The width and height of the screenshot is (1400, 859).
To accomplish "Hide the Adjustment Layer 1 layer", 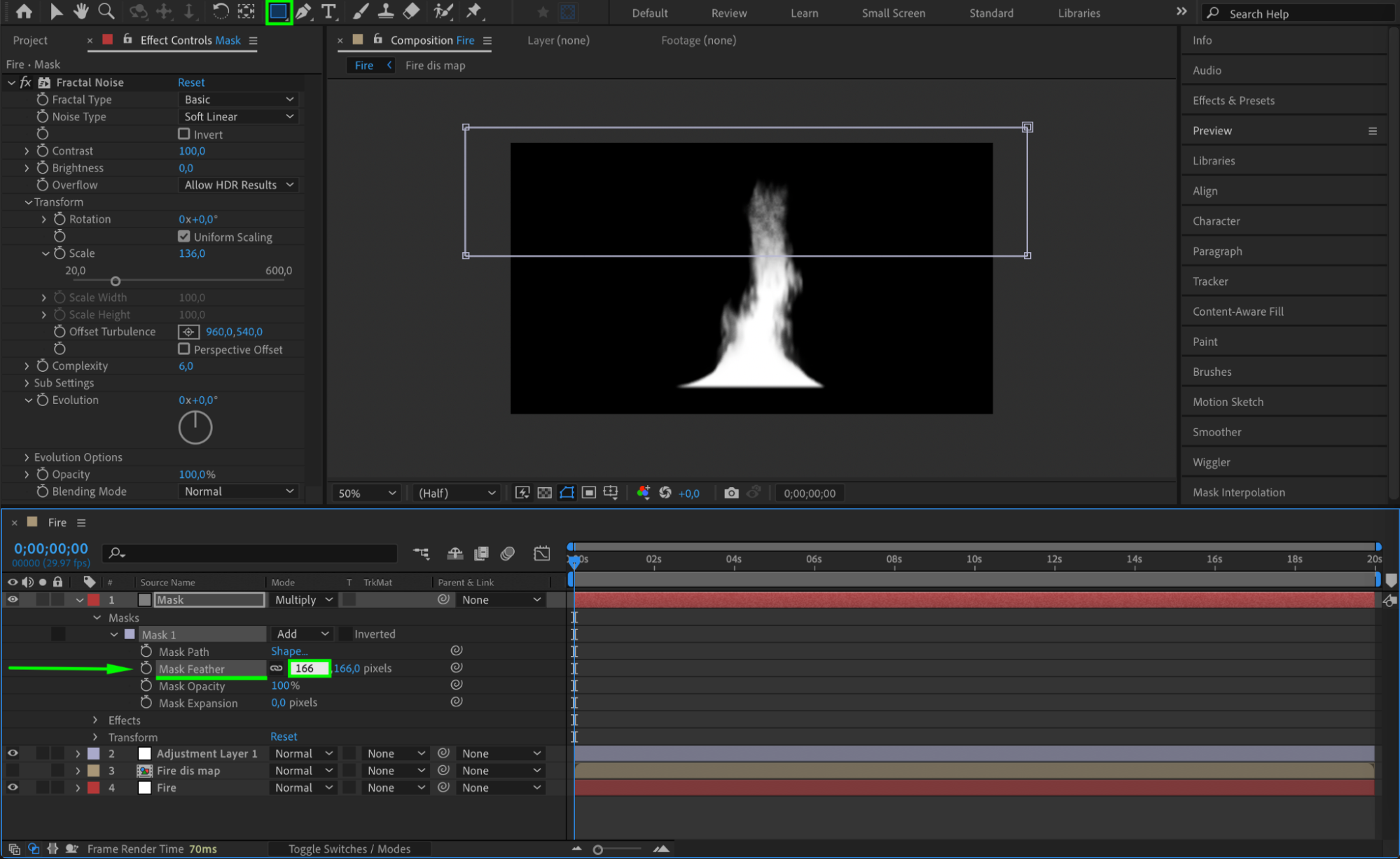I will 13,753.
